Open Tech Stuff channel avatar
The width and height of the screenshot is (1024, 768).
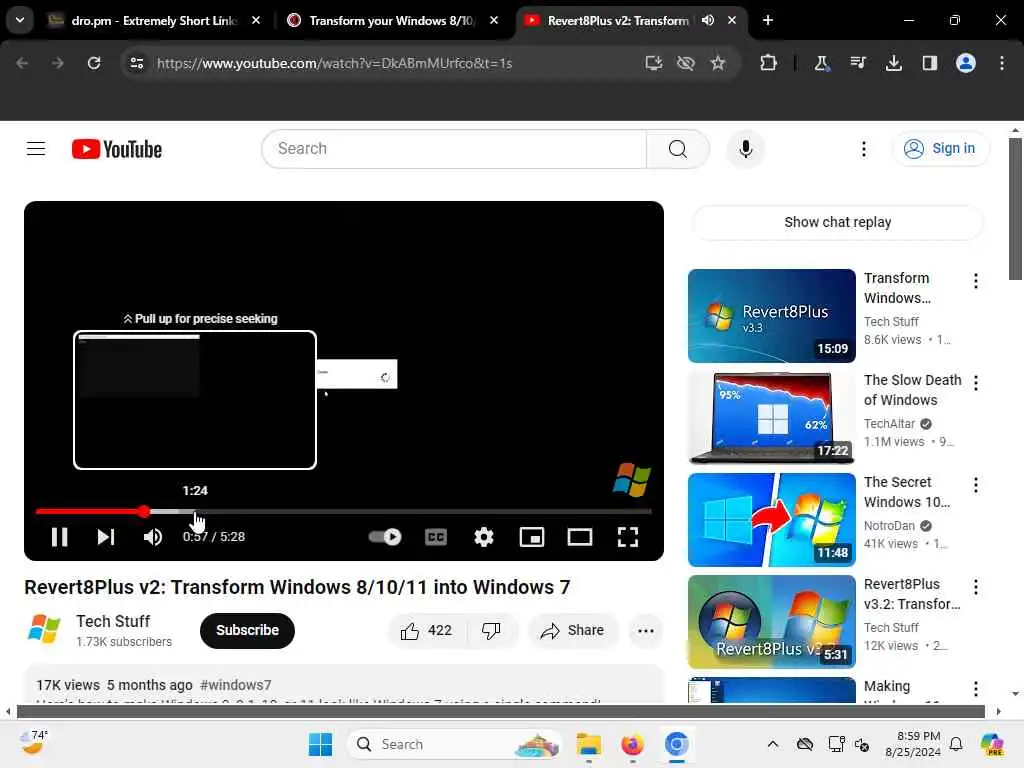[x=44, y=630]
